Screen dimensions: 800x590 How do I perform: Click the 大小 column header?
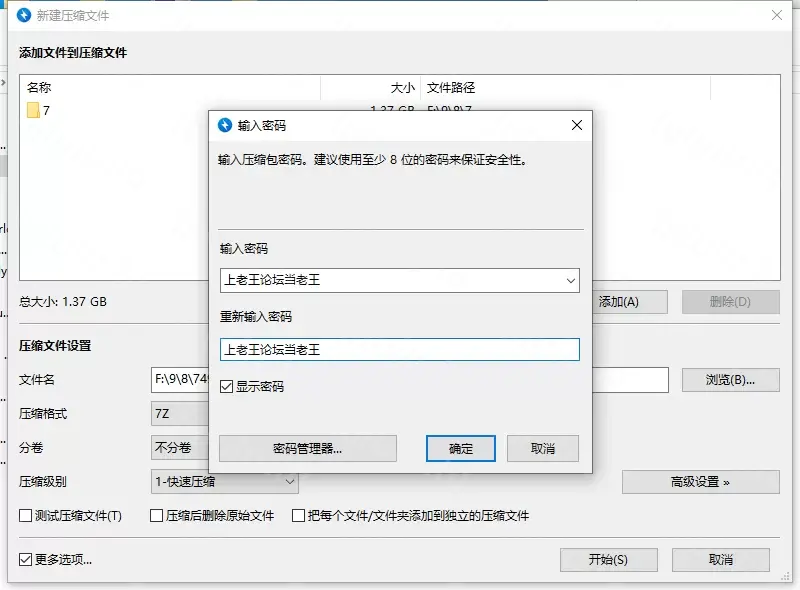[x=370, y=88]
